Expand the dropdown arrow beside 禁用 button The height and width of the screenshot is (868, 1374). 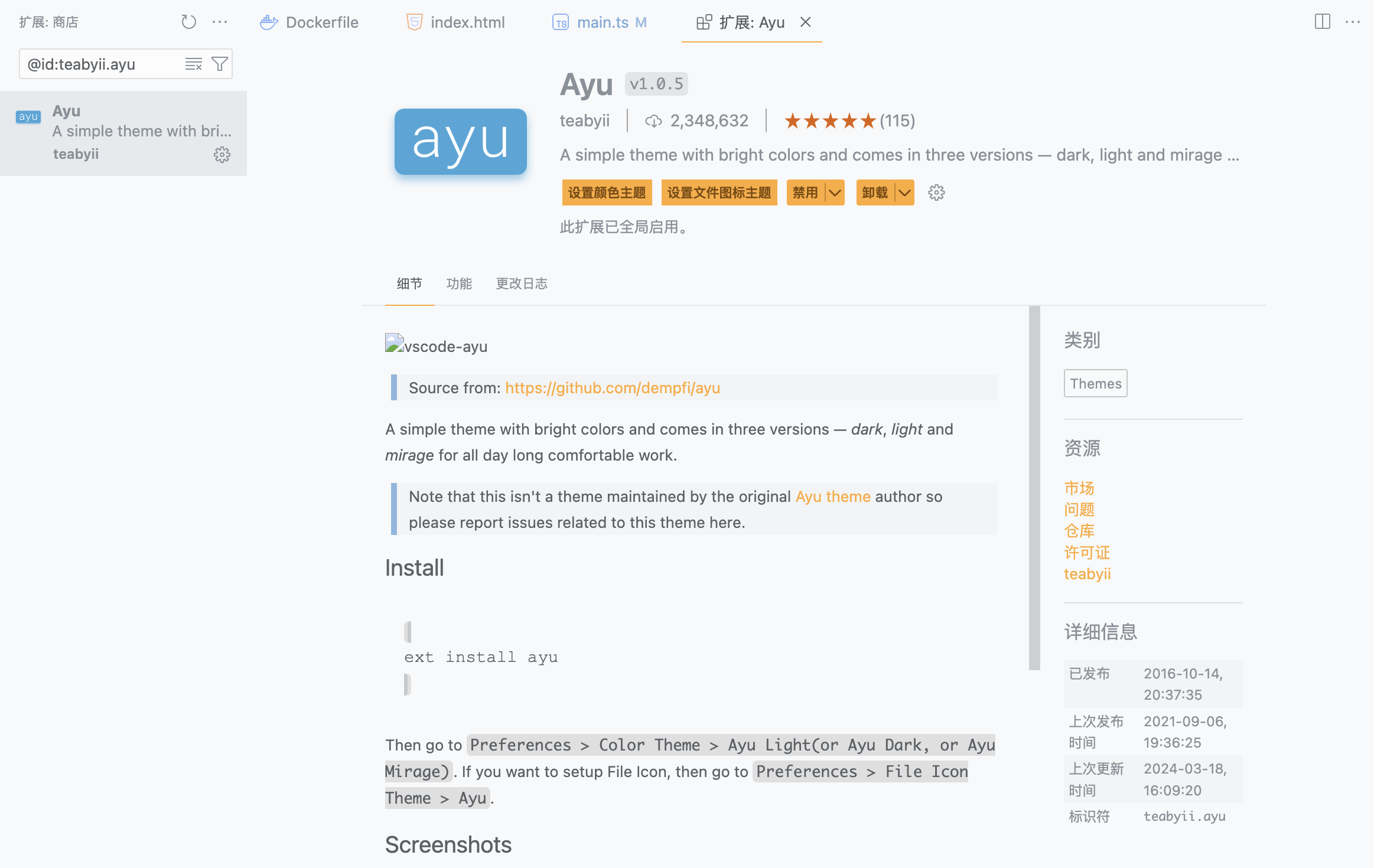point(835,193)
